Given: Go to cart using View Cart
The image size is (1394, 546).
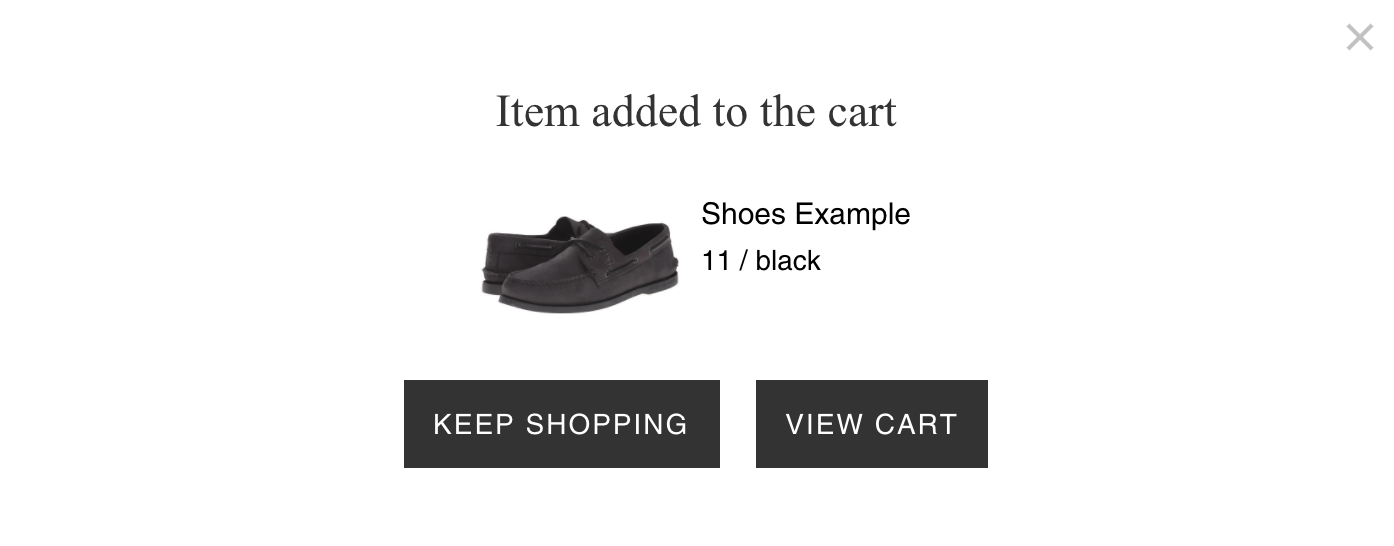Looking at the screenshot, I should (872, 424).
